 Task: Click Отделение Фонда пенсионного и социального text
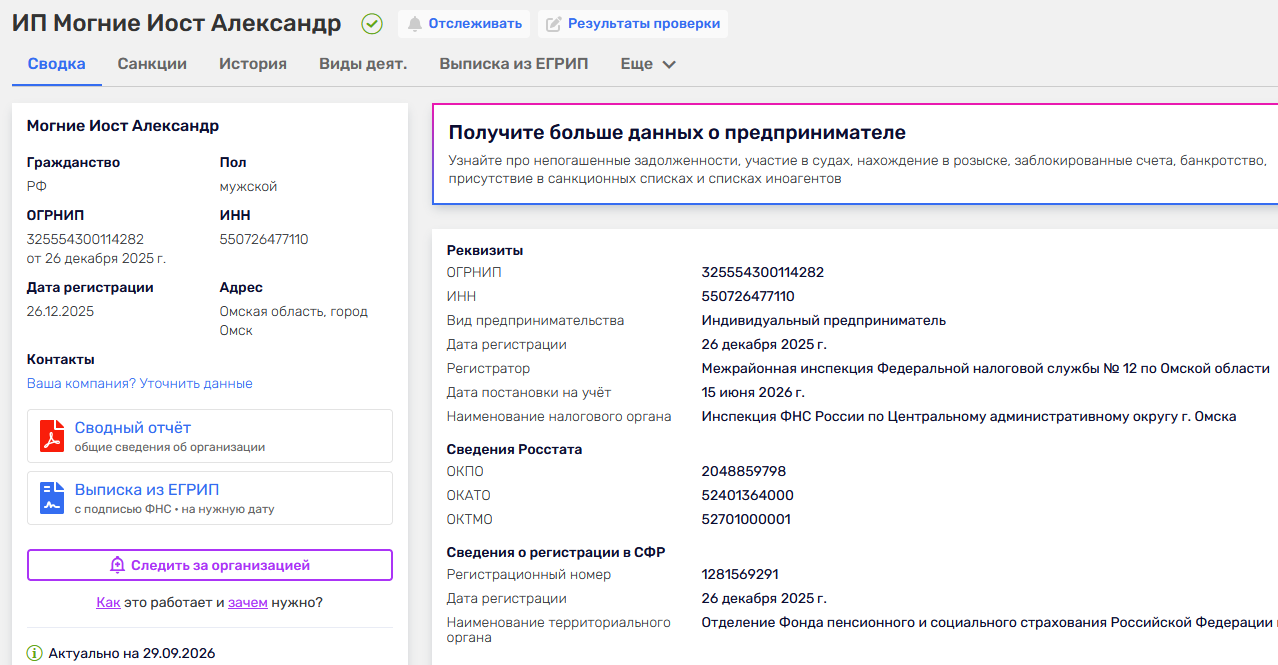(988, 622)
